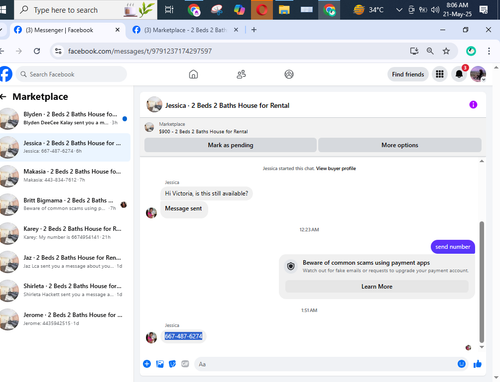The width and height of the screenshot is (500, 382).
Task: Open Blyden conversation in list
Action: point(65,118)
